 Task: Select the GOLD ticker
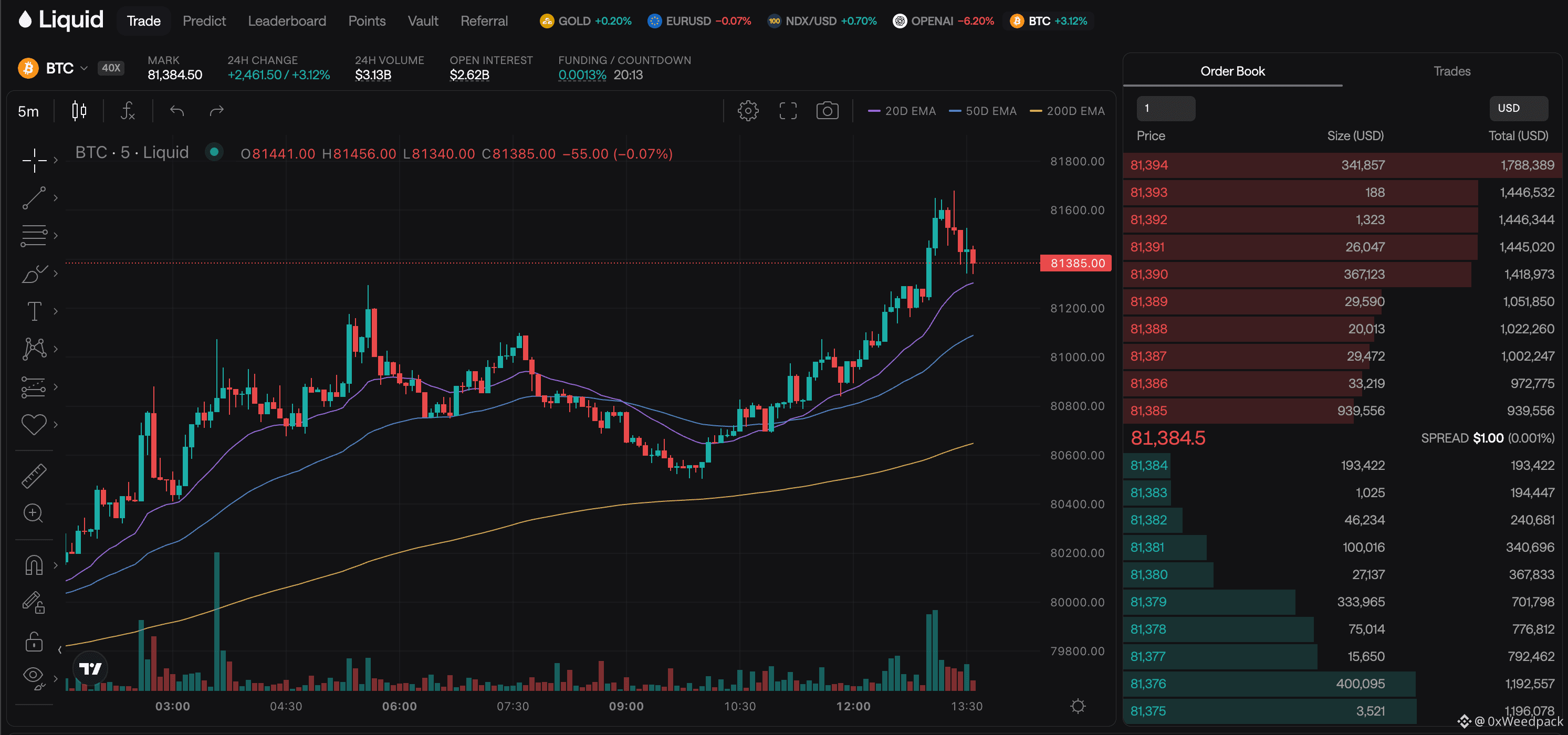coord(586,20)
